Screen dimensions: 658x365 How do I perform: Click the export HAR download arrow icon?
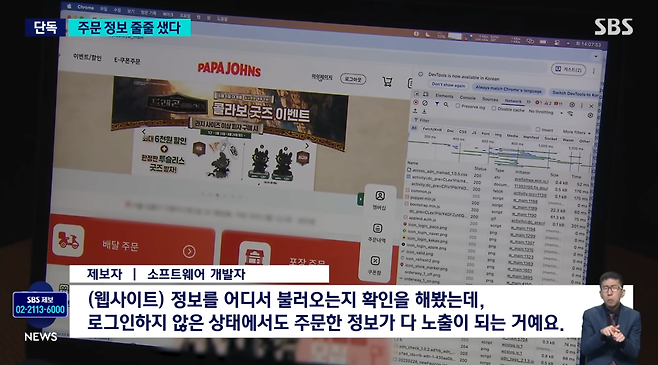point(424,112)
